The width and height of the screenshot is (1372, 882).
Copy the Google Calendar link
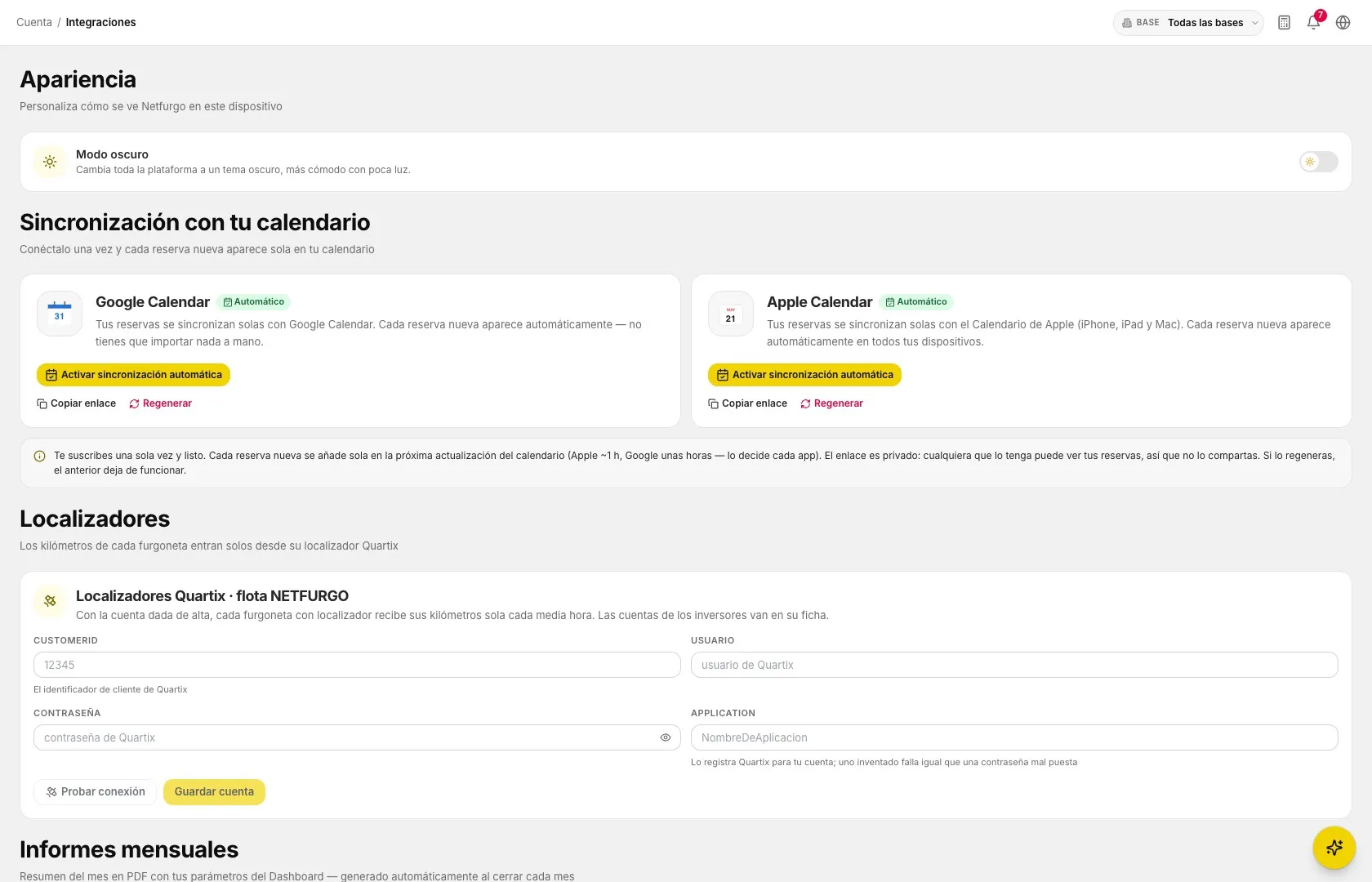point(76,403)
